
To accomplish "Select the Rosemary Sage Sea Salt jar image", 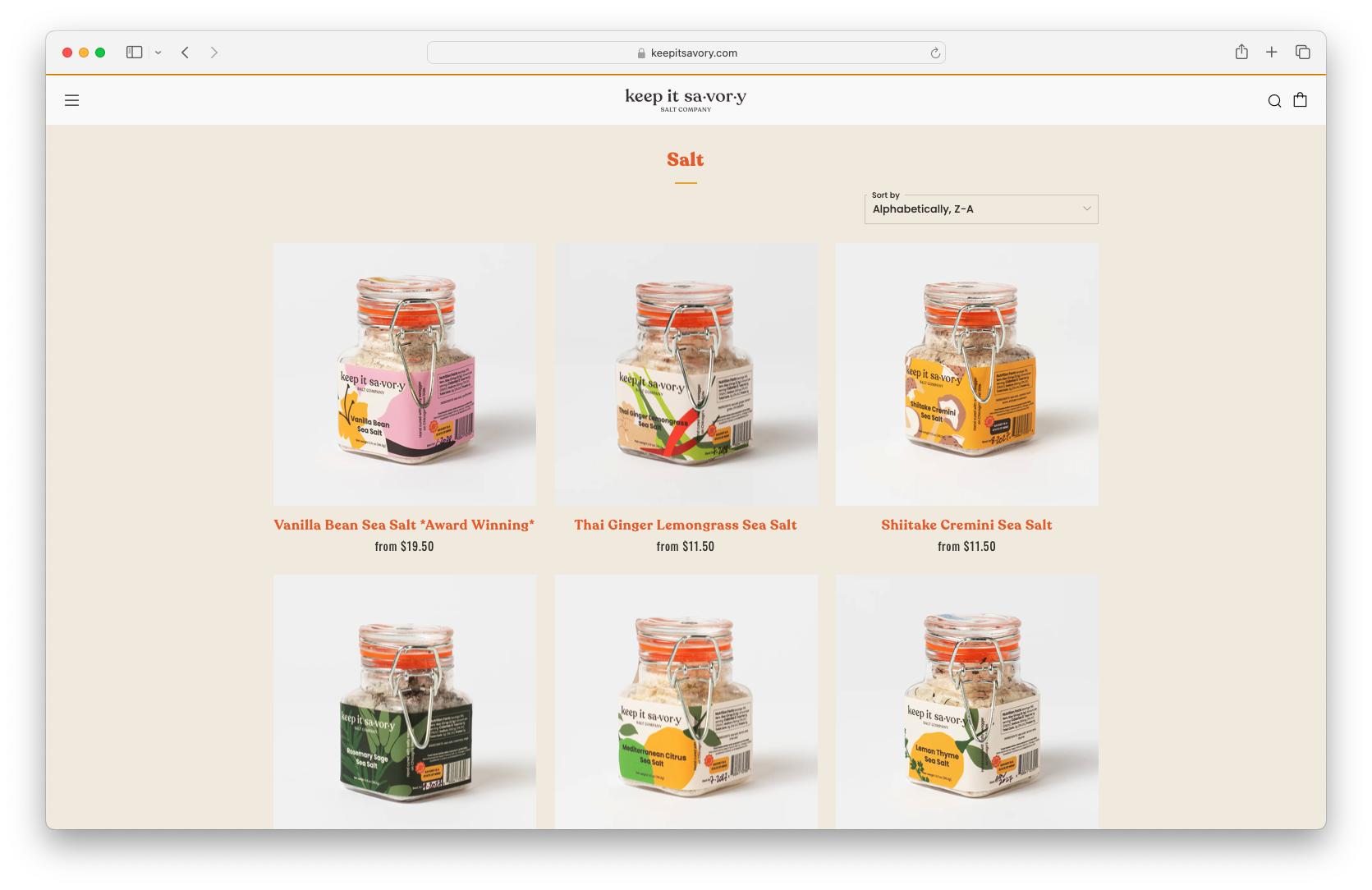I will click(405, 701).
